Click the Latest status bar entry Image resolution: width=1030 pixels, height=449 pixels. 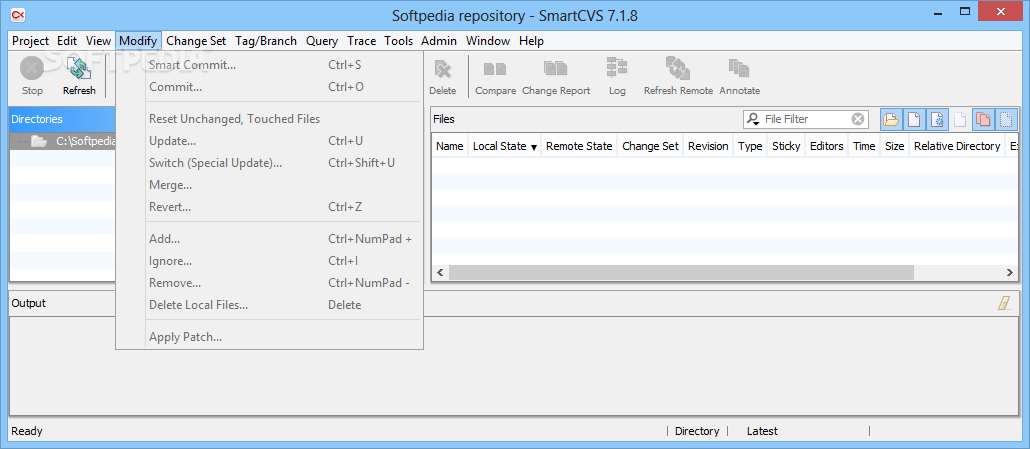click(762, 431)
